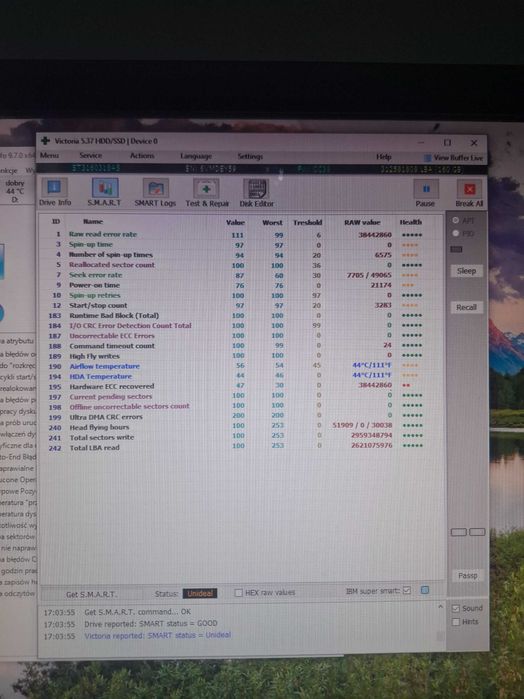The image size is (524, 699).
Task: Open SMART Logs view
Action: pos(156,189)
